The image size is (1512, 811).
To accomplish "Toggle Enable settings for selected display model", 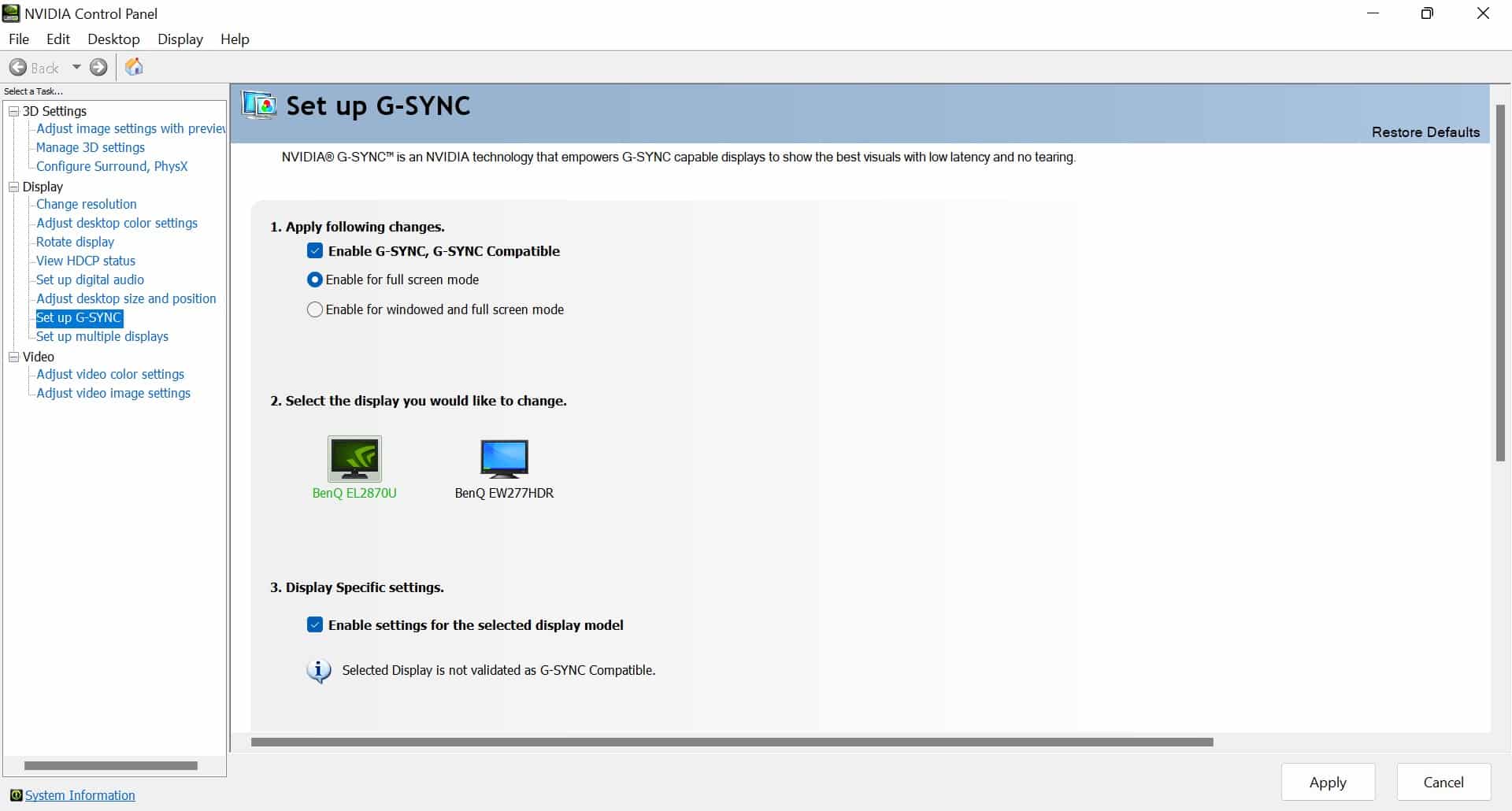I will [x=315, y=625].
